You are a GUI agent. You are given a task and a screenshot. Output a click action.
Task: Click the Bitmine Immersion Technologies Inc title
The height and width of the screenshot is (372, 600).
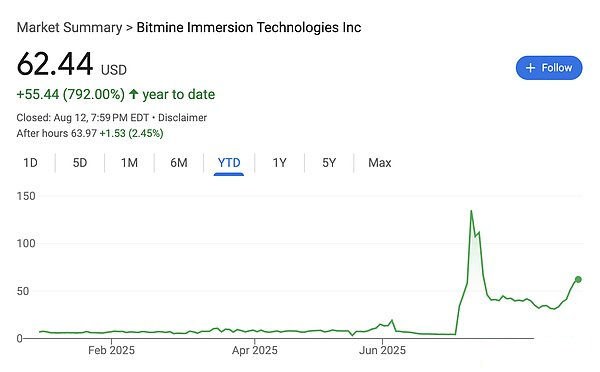(249, 28)
